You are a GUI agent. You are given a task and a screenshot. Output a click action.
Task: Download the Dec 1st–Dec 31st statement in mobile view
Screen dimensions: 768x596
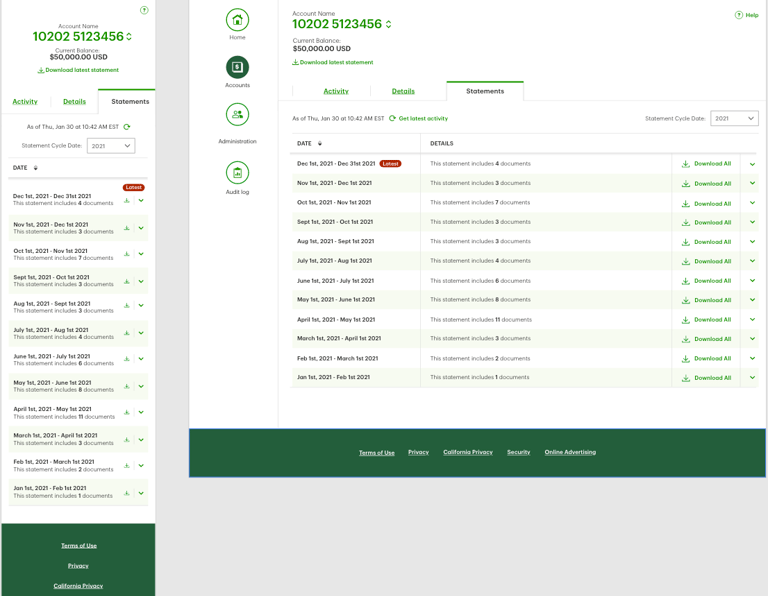126,200
